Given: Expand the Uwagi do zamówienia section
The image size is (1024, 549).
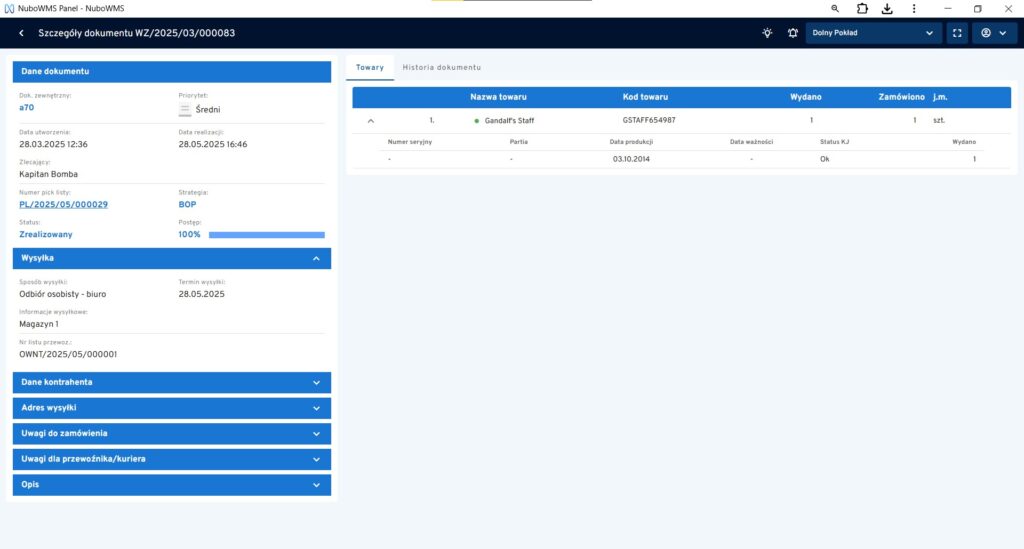Looking at the screenshot, I should pyautogui.click(x=316, y=433).
